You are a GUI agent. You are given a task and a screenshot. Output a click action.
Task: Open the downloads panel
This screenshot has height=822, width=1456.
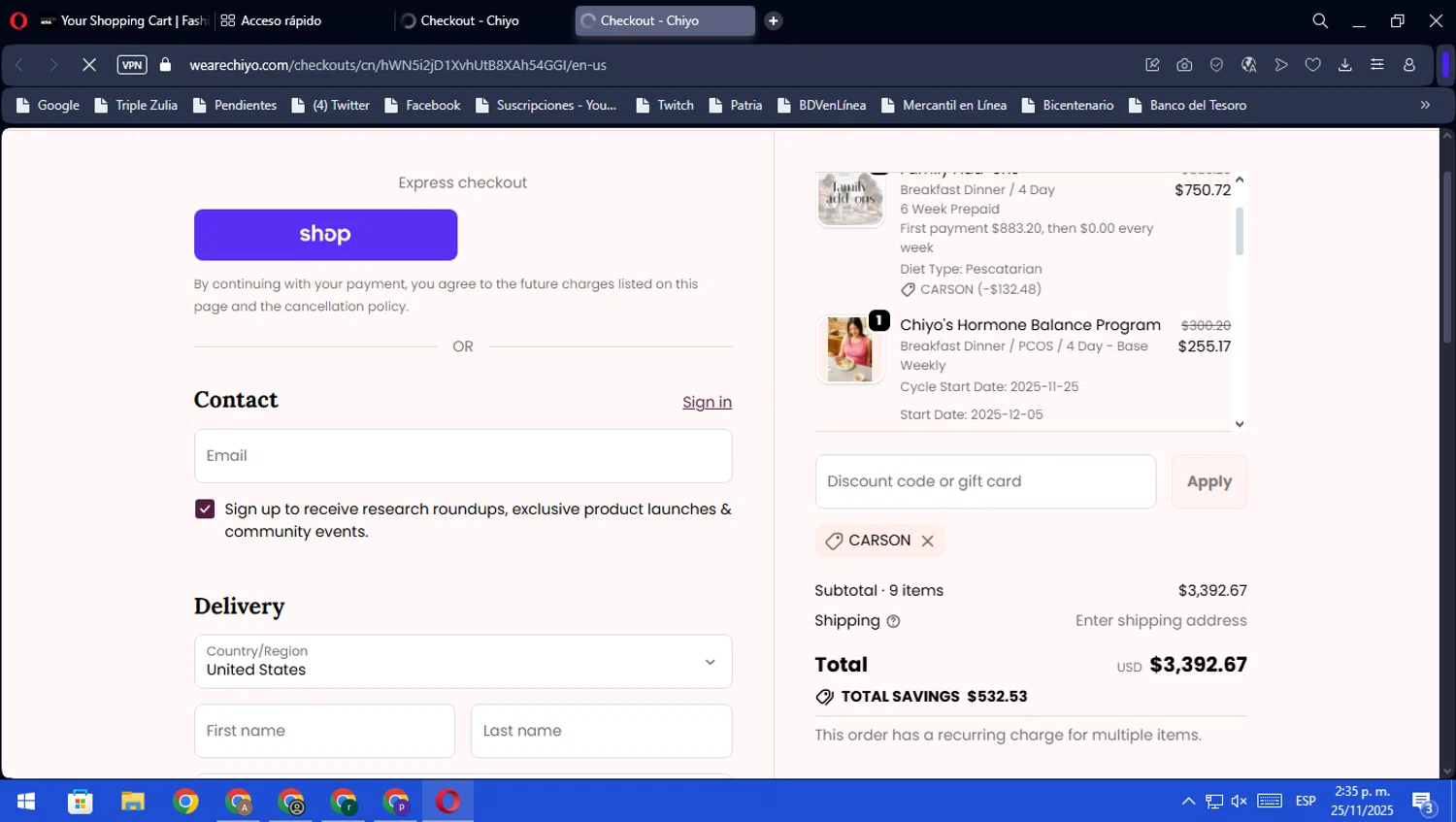coord(1345,65)
